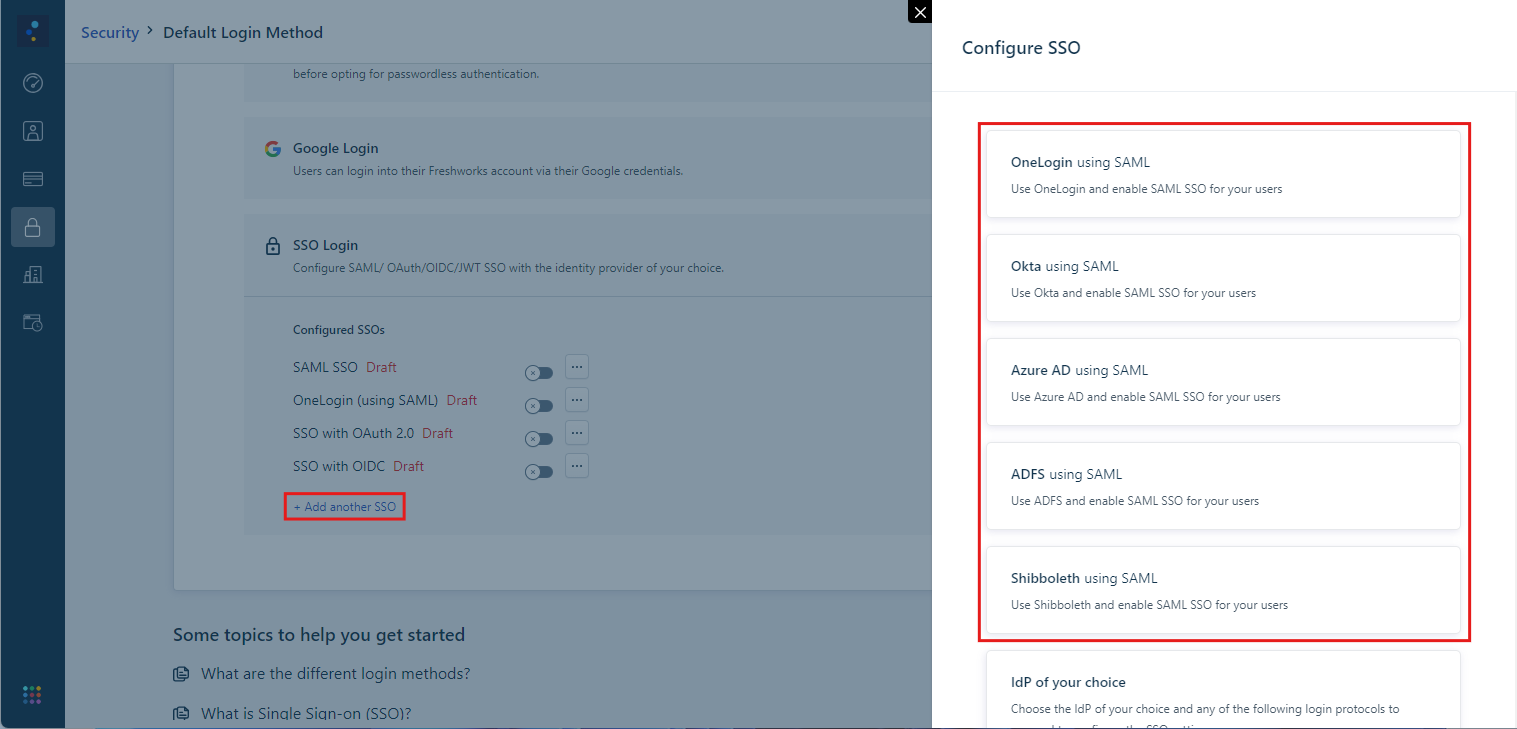Open the Dashboard gauge icon in sidebar
The height and width of the screenshot is (729, 1517).
33,83
